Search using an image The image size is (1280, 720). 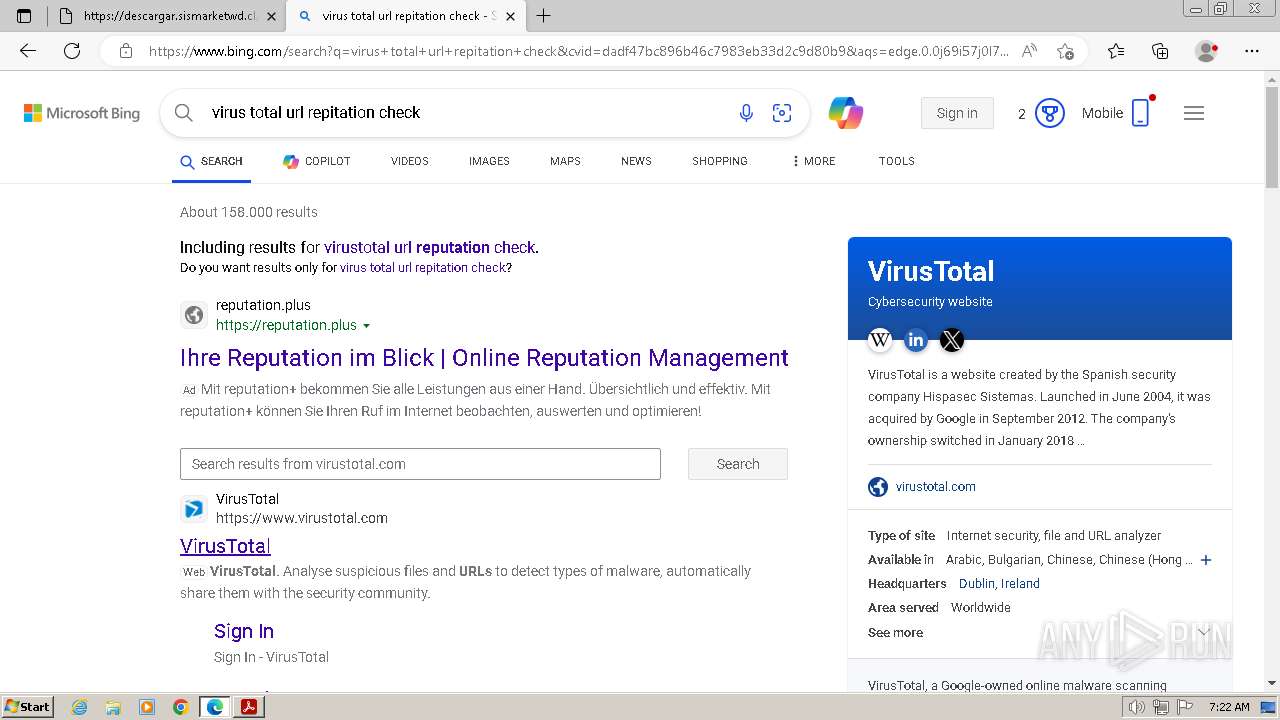point(782,113)
